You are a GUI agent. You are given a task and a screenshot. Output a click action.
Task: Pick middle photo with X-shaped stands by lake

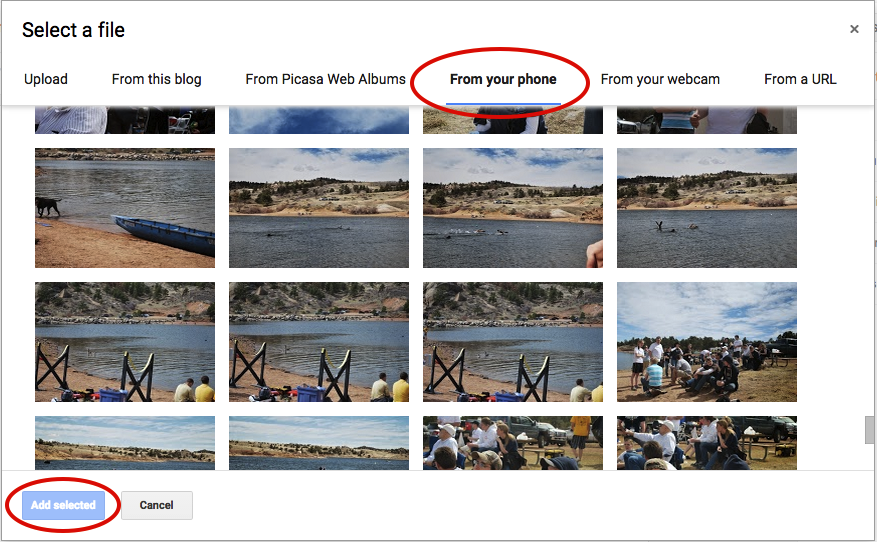(319, 342)
